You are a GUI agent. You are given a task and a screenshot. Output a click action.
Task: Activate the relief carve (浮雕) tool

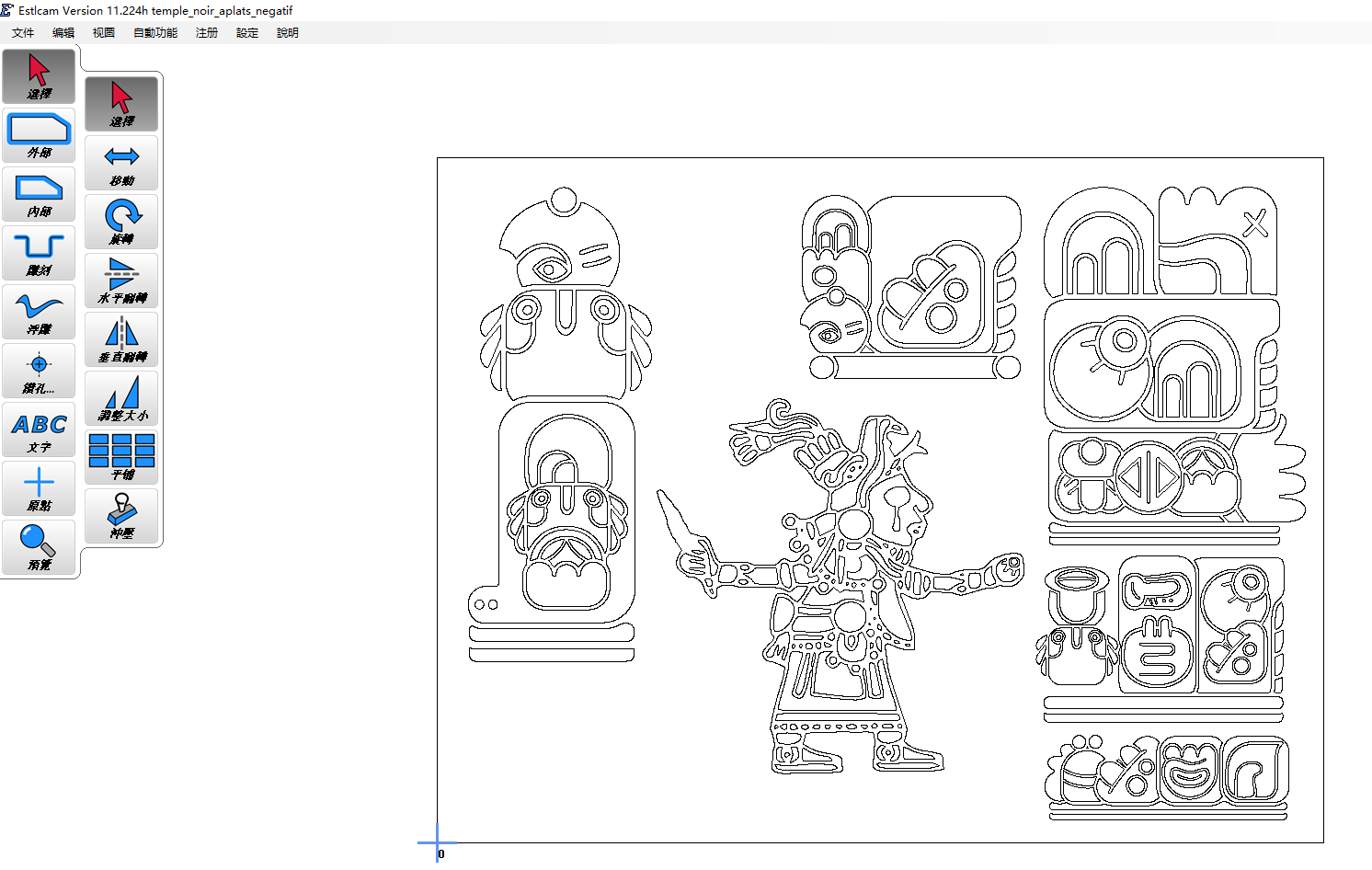click(x=39, y=312)
